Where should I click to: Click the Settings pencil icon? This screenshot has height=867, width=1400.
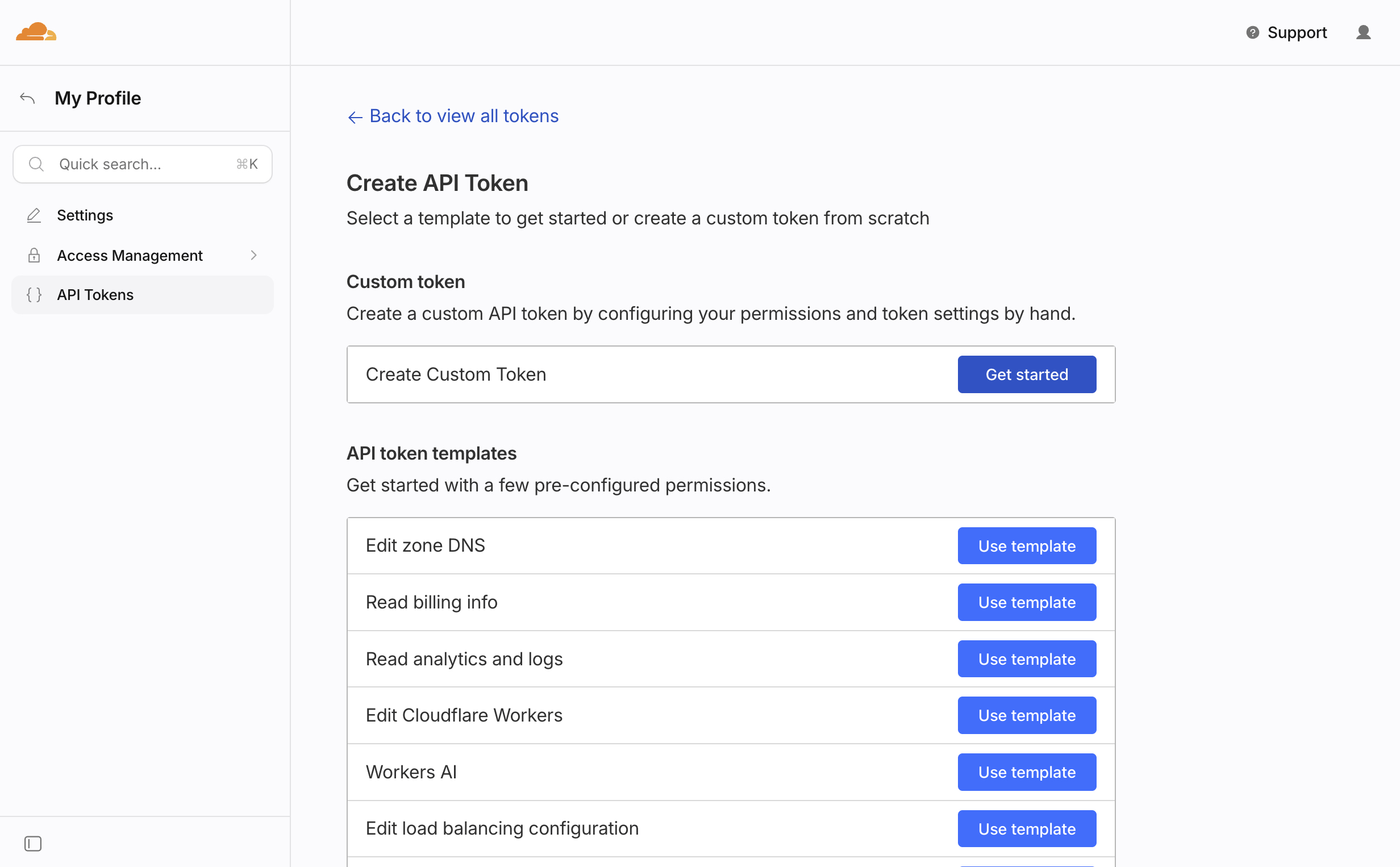(x=34, y=215)
